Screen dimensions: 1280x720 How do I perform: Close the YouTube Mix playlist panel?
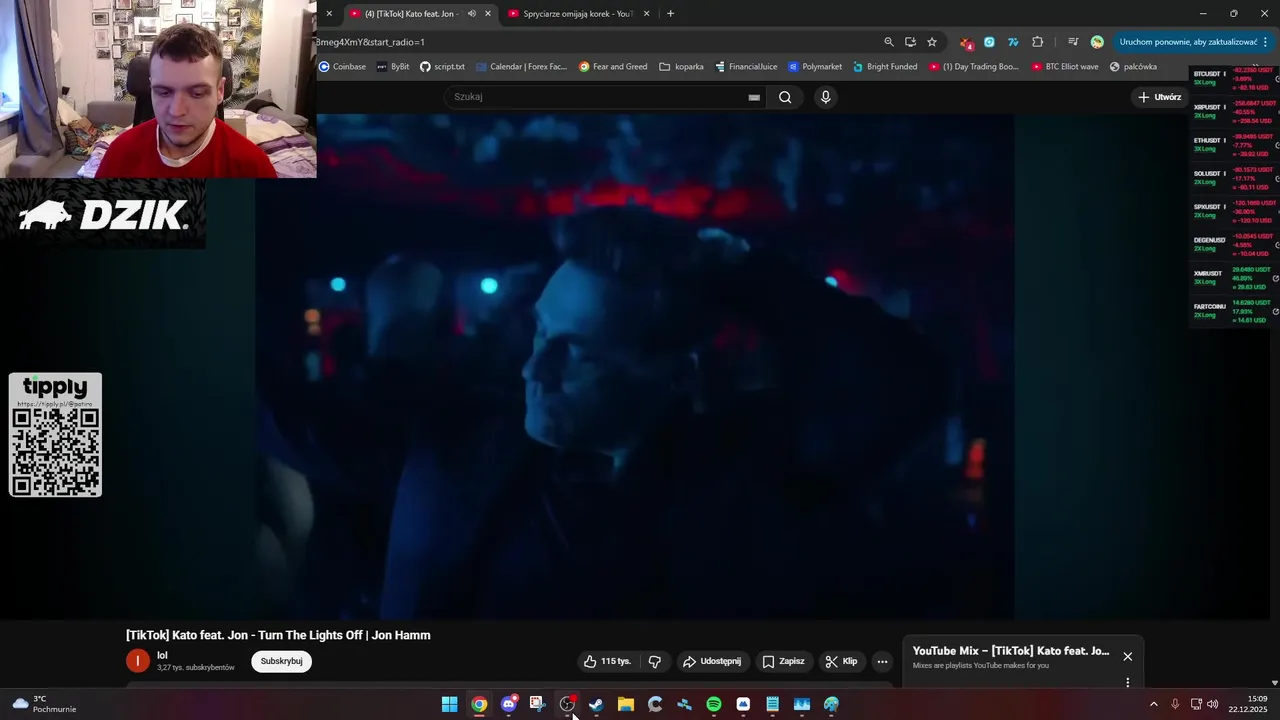click(x=1127, y=656)
